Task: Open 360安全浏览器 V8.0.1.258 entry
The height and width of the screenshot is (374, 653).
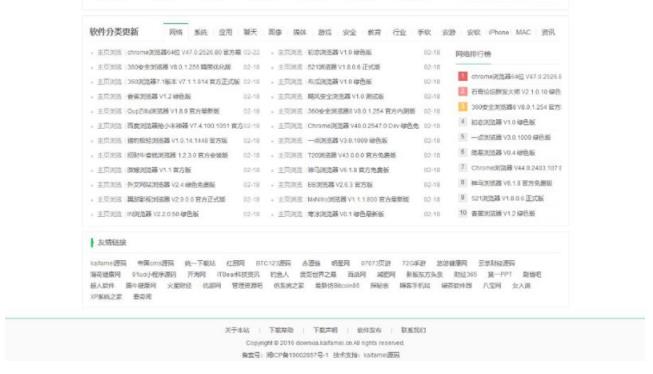Action: coord(179,67)
